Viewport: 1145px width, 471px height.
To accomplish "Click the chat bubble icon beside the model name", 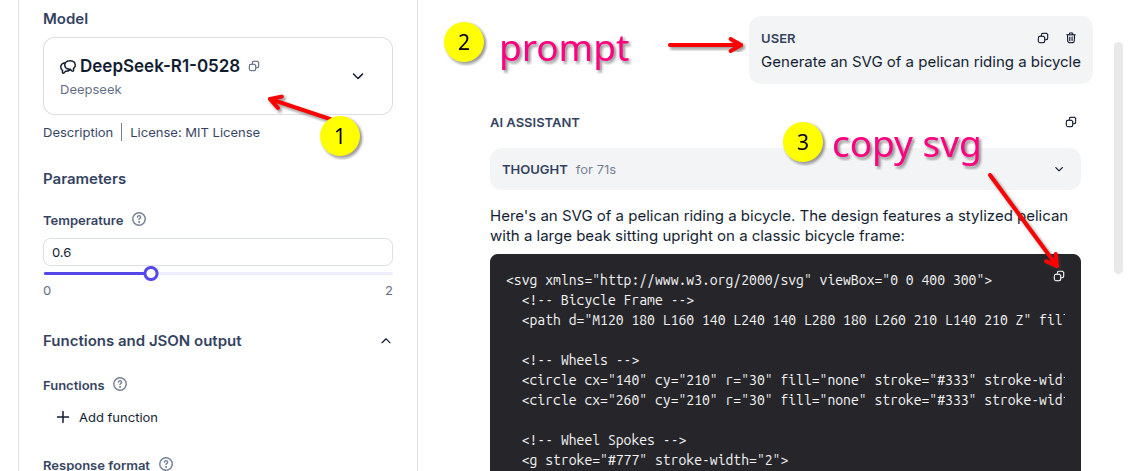I will [68, 66].
